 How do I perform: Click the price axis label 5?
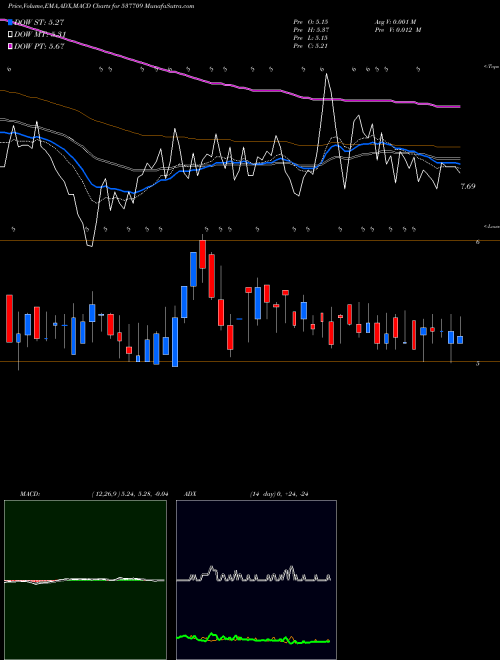pos(477,363)
